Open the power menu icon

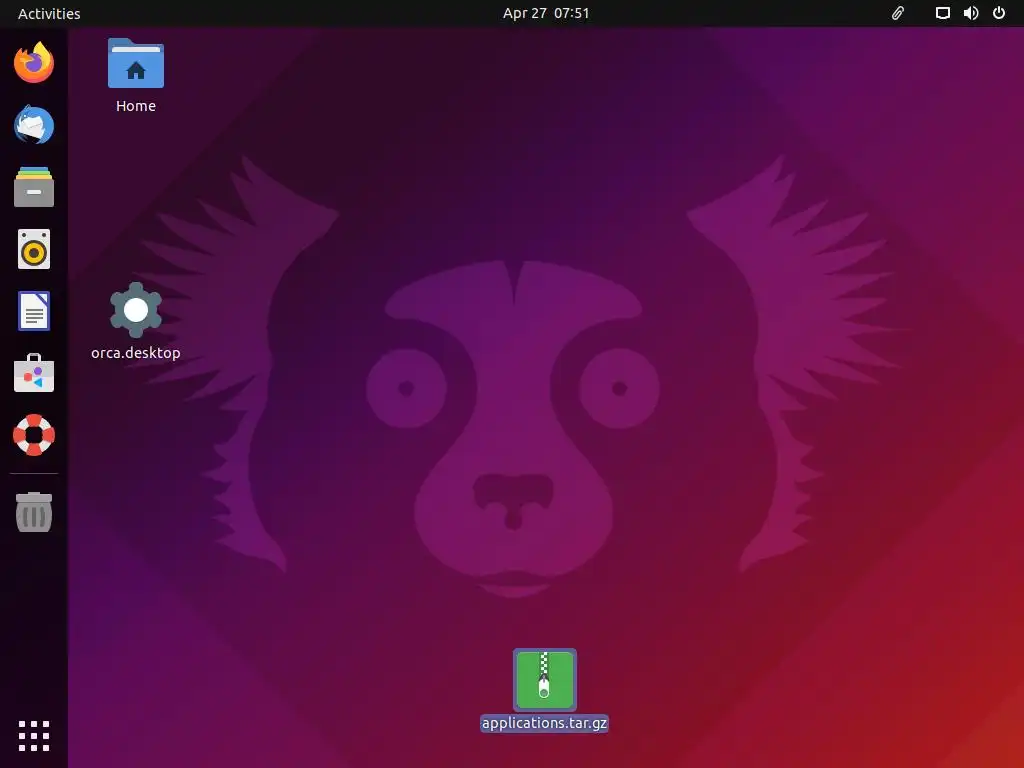pyautogui.click(x=999, y=13)
